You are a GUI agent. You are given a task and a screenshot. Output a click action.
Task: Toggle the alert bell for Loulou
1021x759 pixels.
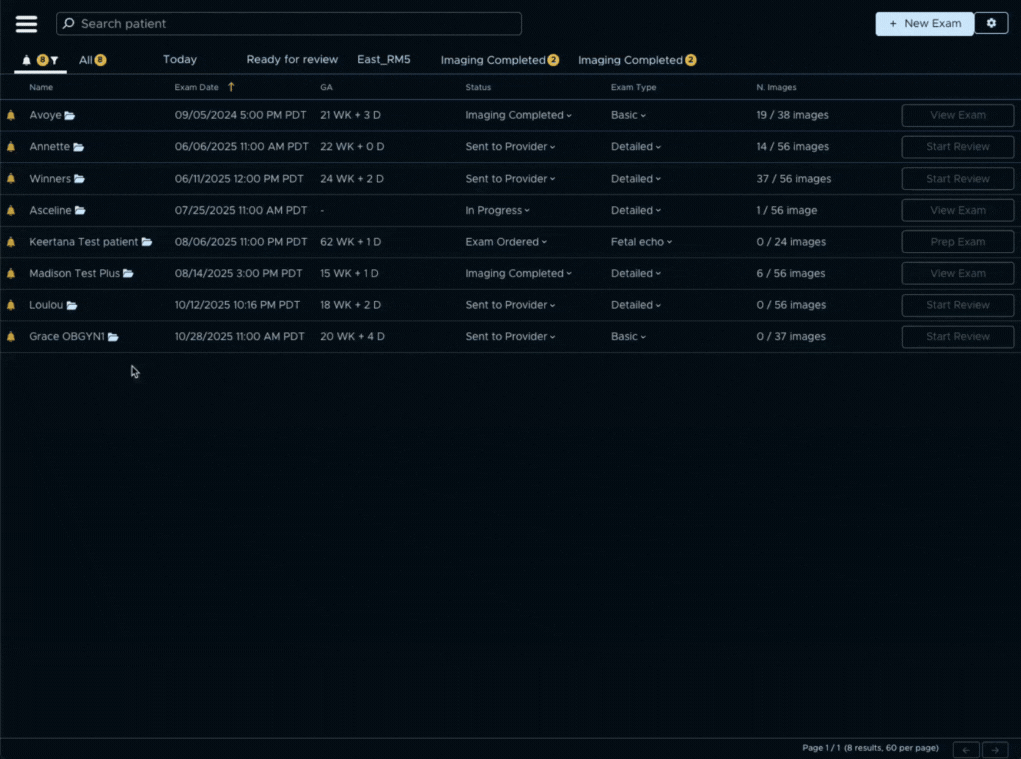(x=11, y=305)
